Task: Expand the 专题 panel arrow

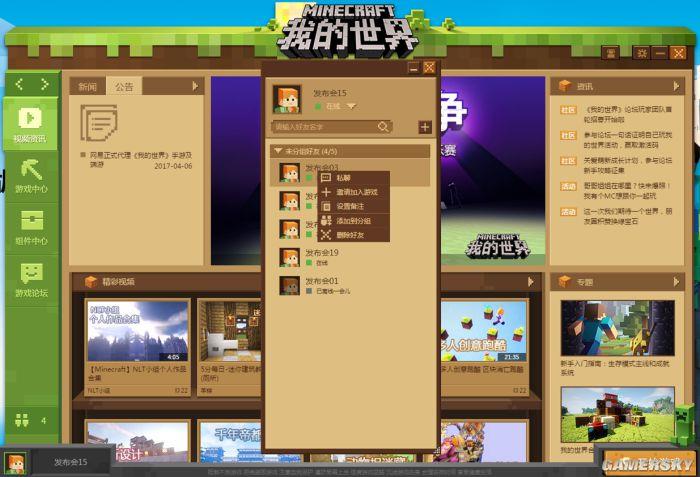Action: pos(676,282)
